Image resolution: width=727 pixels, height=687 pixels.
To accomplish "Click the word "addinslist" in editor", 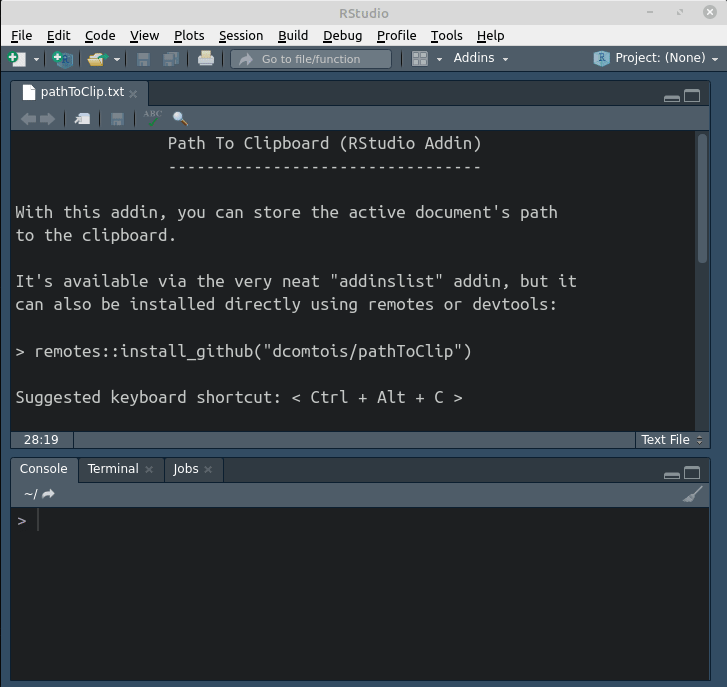I will click(x=386, y=281).
